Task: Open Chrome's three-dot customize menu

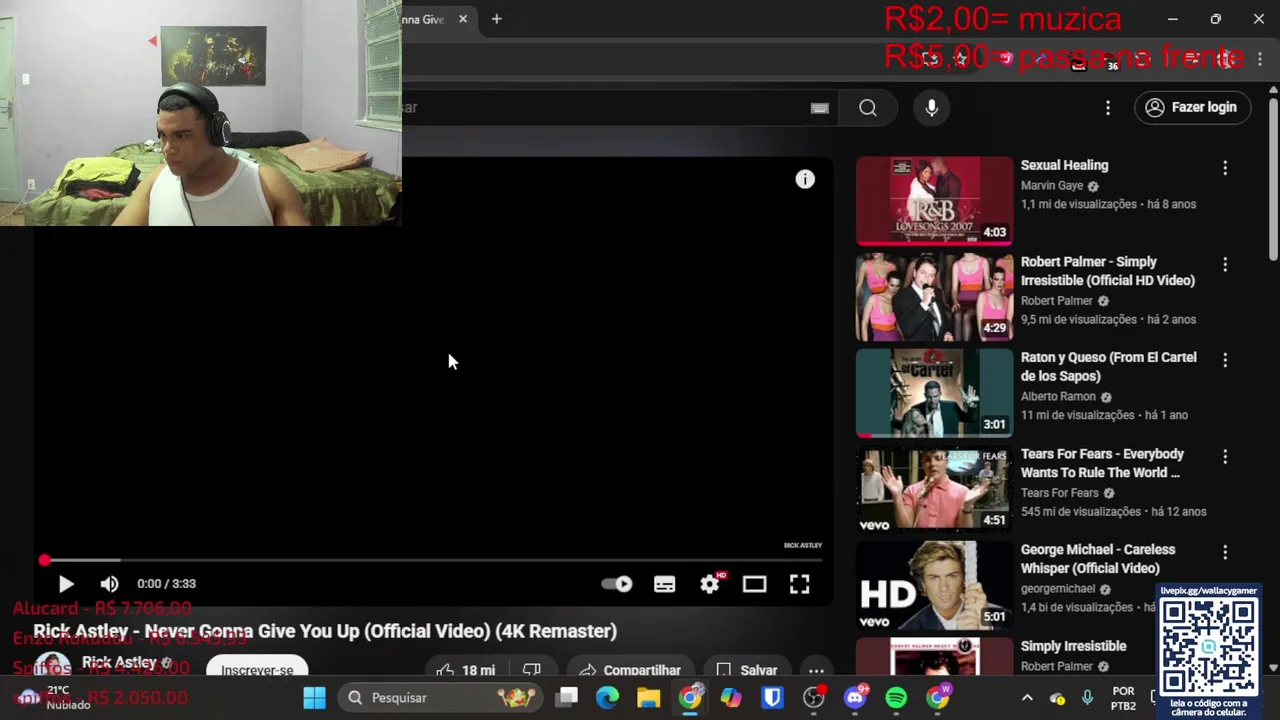Action: coord(1259,60)
